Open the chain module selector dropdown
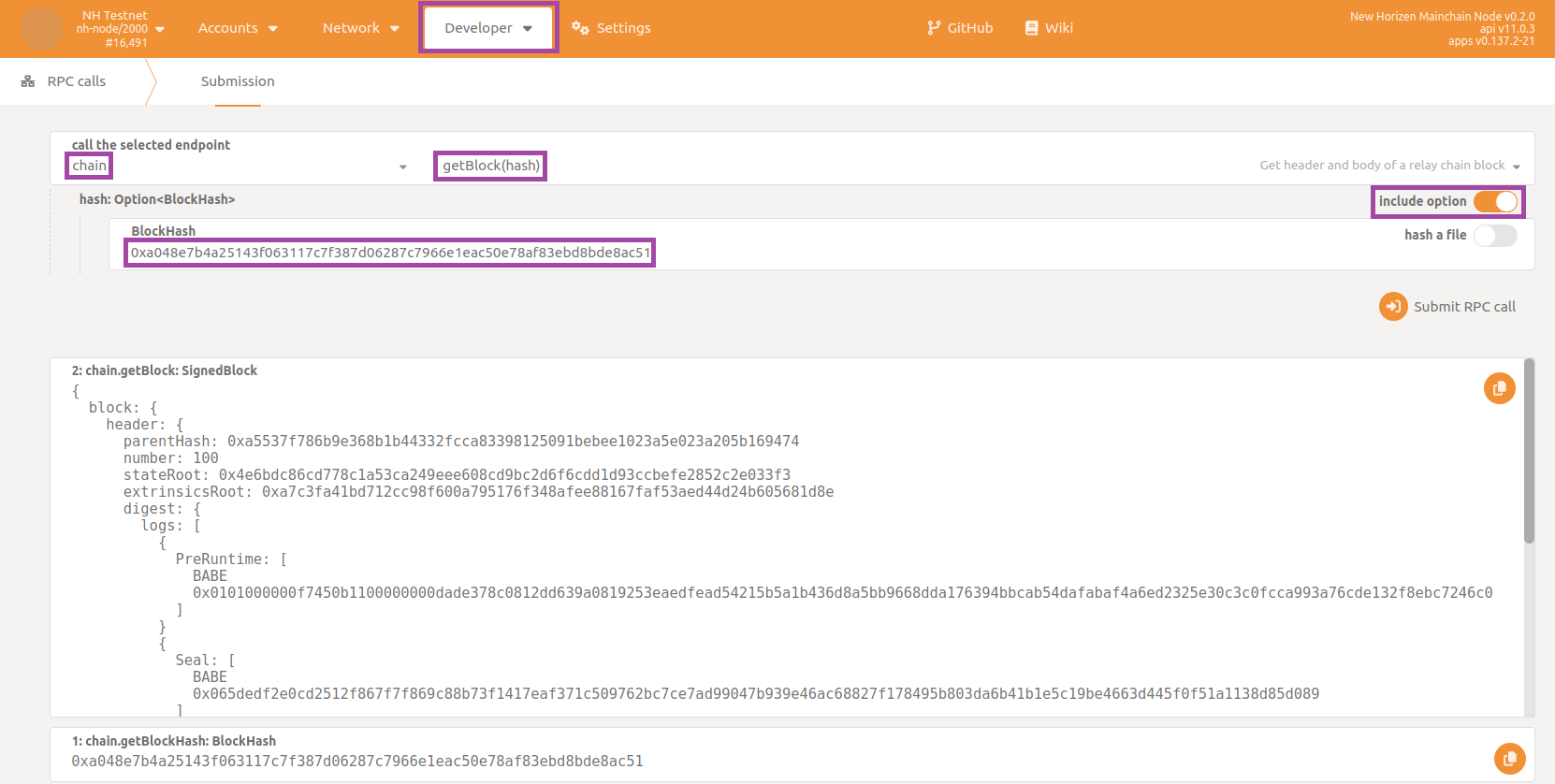 coord(239,167)
